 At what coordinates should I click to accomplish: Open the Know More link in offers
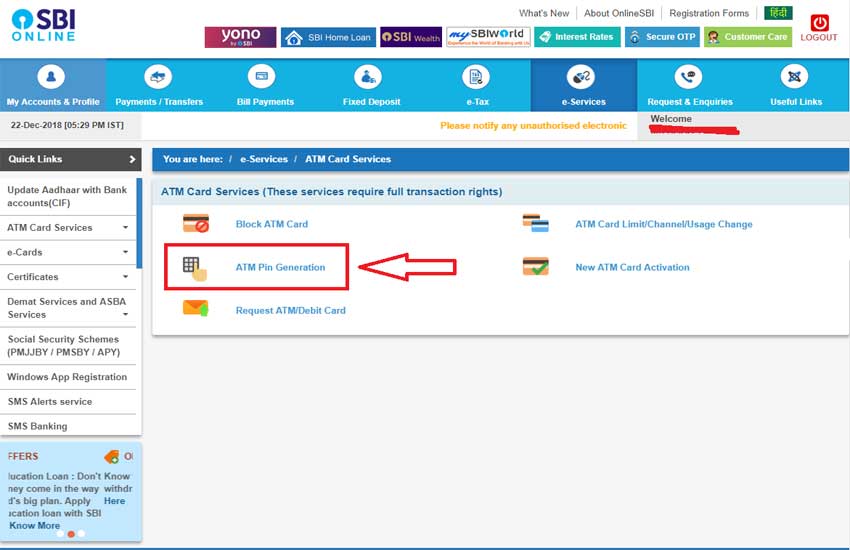(34, 526)
